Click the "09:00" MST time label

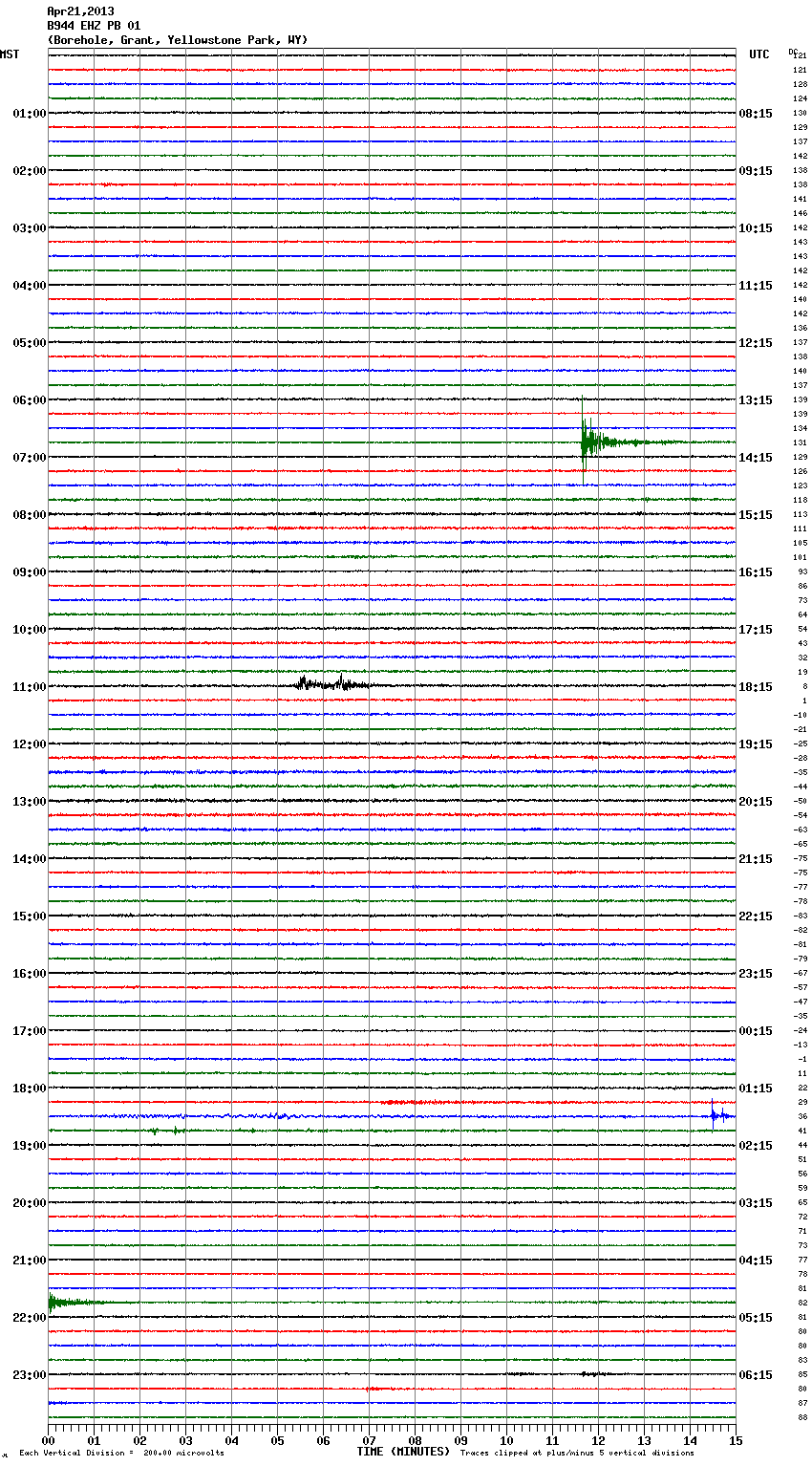(x=30, y=572)
